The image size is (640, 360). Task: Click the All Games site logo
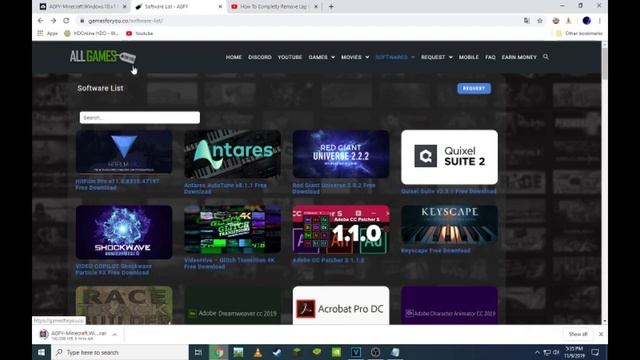click(x=102, y=57)
